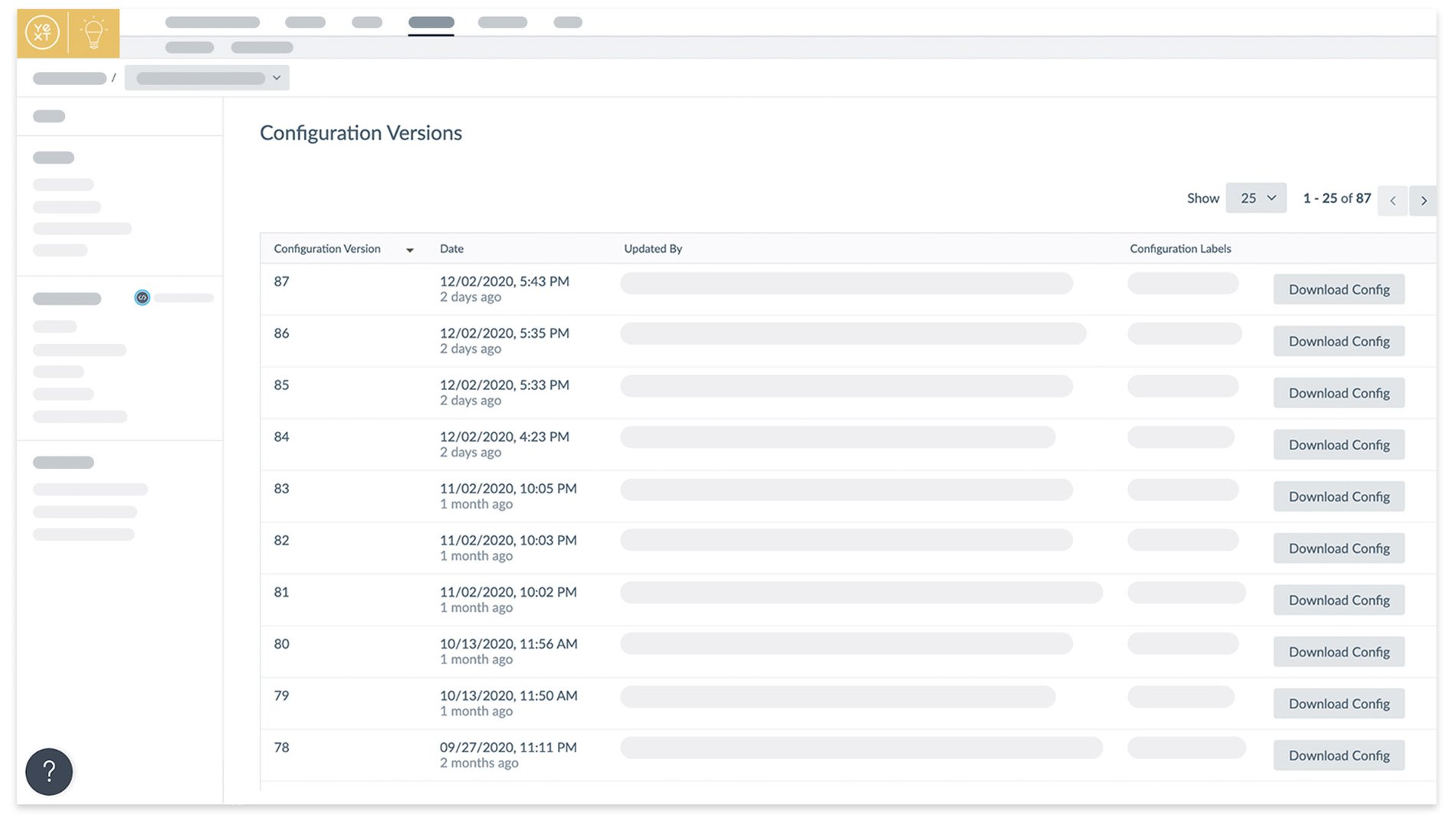Click the 1 - 25 of 87 pagination text

[1336, 198]
